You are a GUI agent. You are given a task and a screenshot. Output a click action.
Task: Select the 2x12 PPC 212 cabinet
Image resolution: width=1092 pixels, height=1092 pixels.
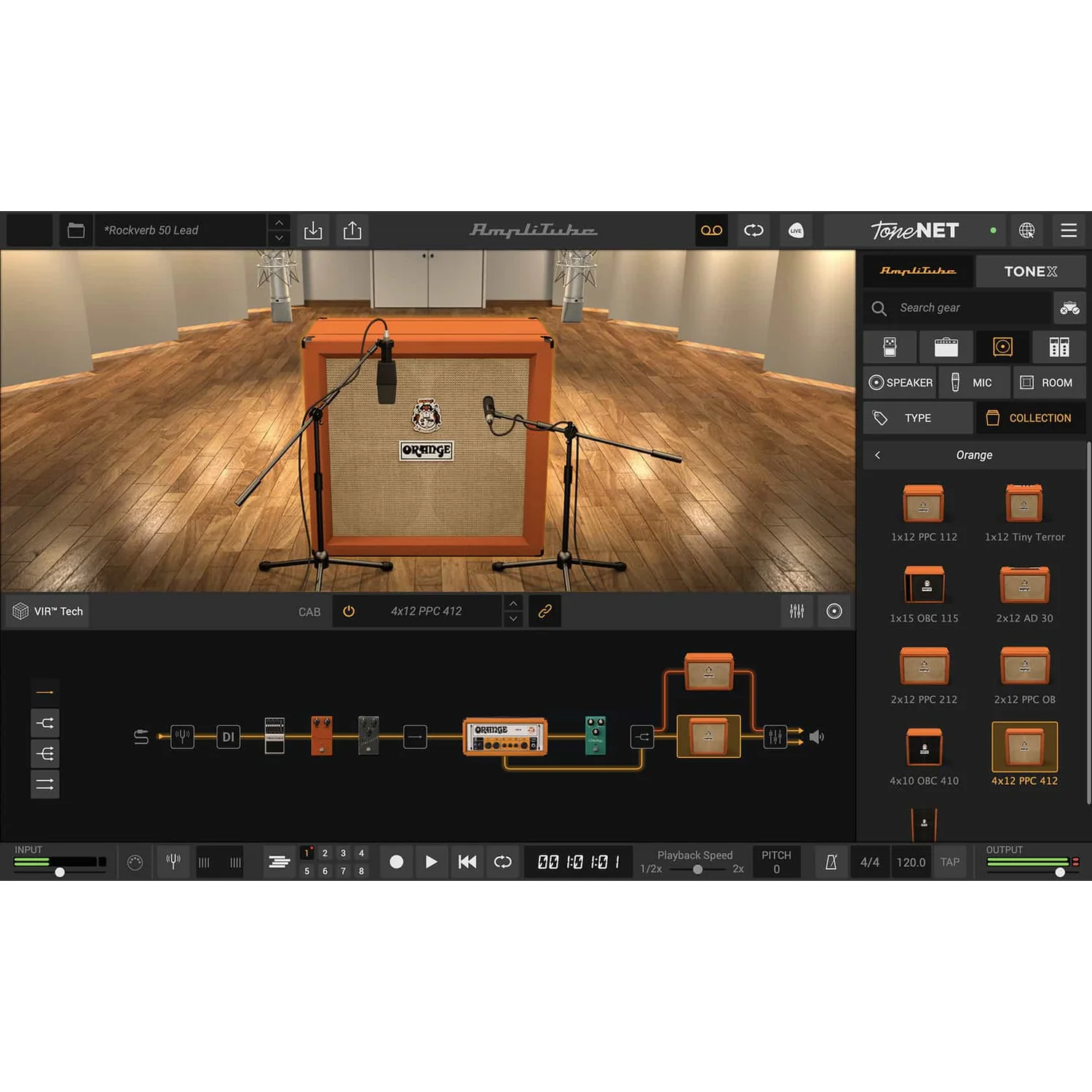tap(924, 676)
